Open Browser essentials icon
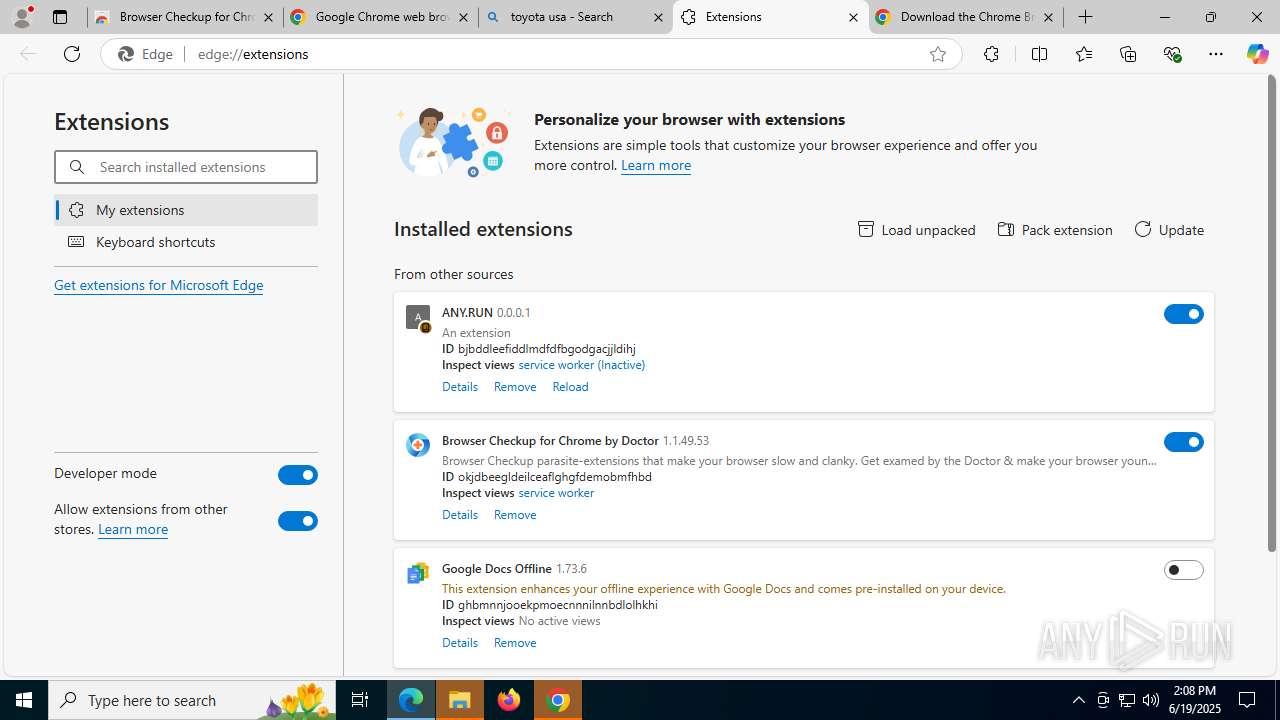Viewport: 1280px width, 720px height. tap(1172, 54)
